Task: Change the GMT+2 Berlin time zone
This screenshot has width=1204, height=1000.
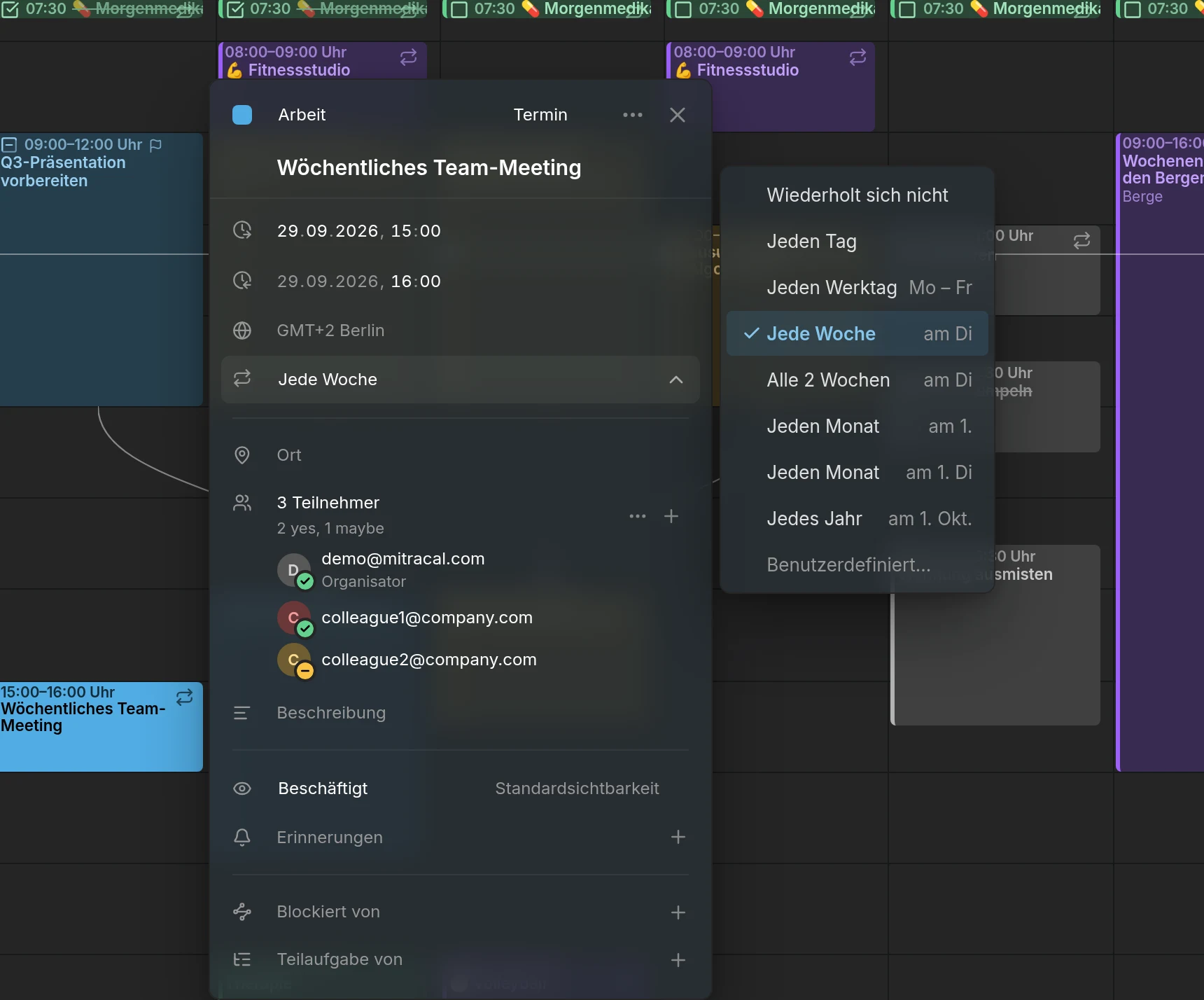Action: [330, 331]
